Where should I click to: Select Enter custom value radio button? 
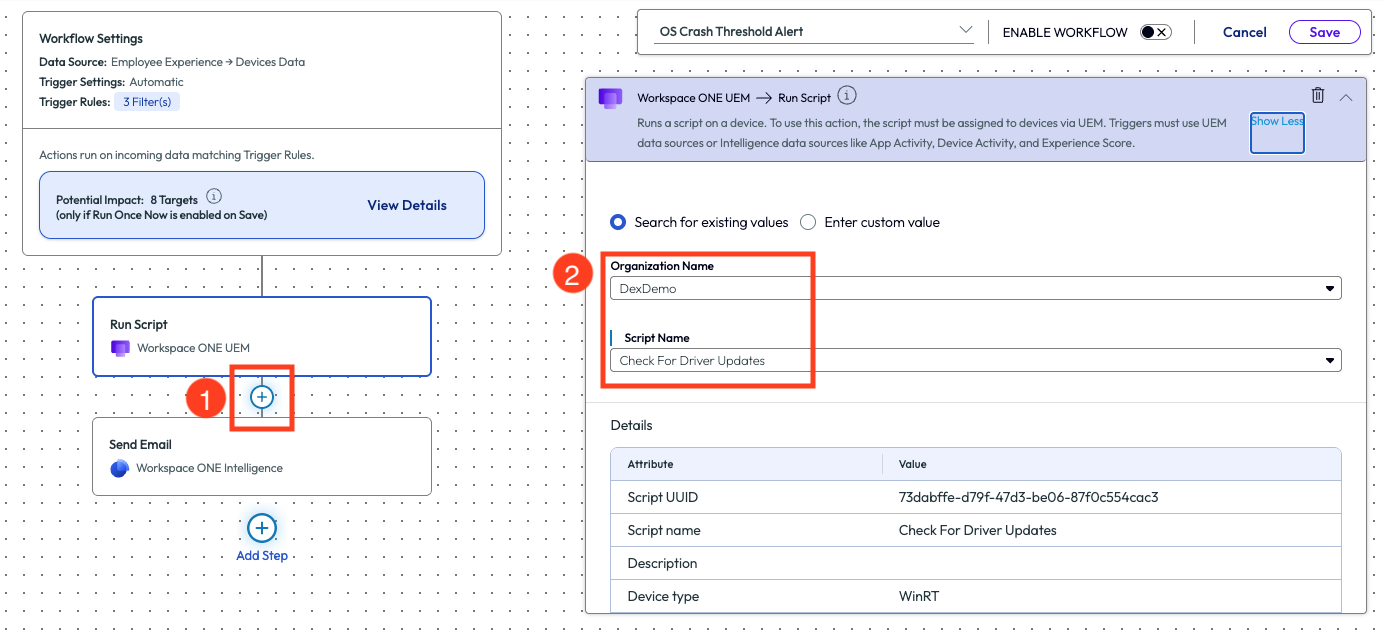pyautogui.click(x=808, y=222)
